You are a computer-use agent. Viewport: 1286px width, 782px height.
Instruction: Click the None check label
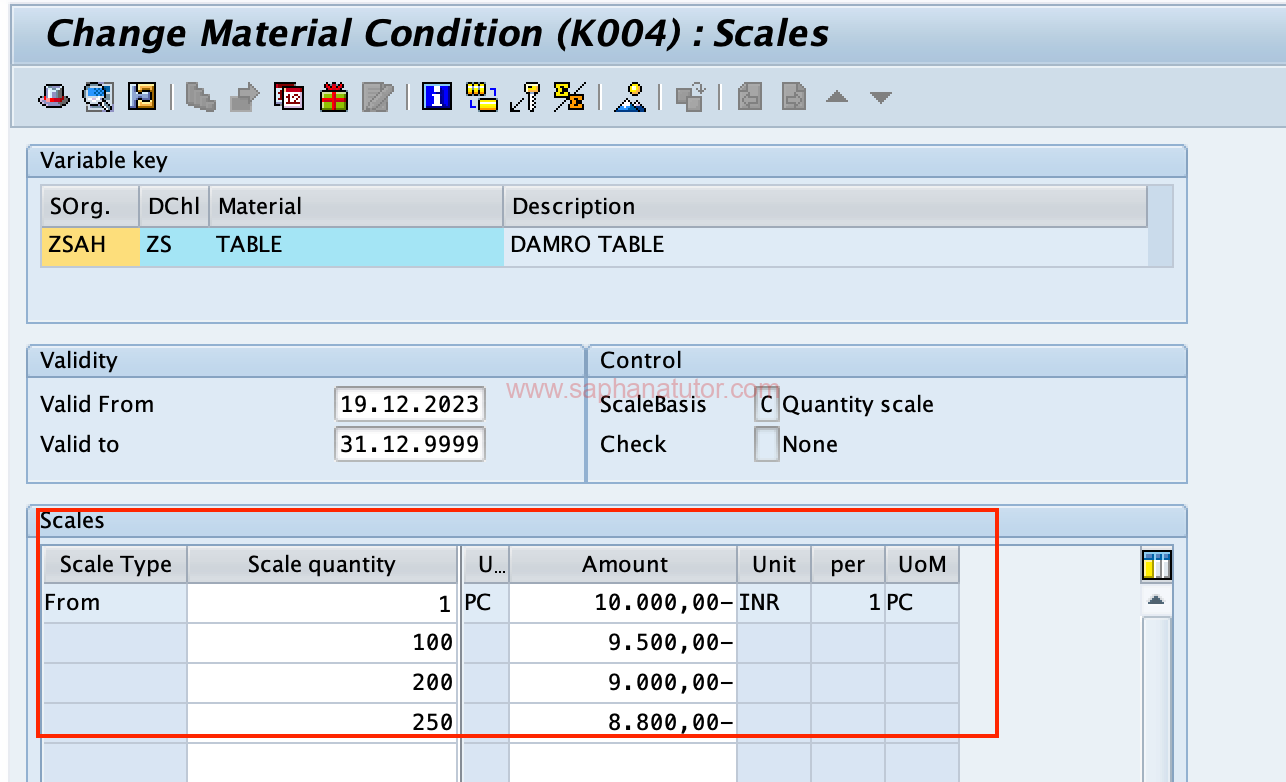pos(810,444)
